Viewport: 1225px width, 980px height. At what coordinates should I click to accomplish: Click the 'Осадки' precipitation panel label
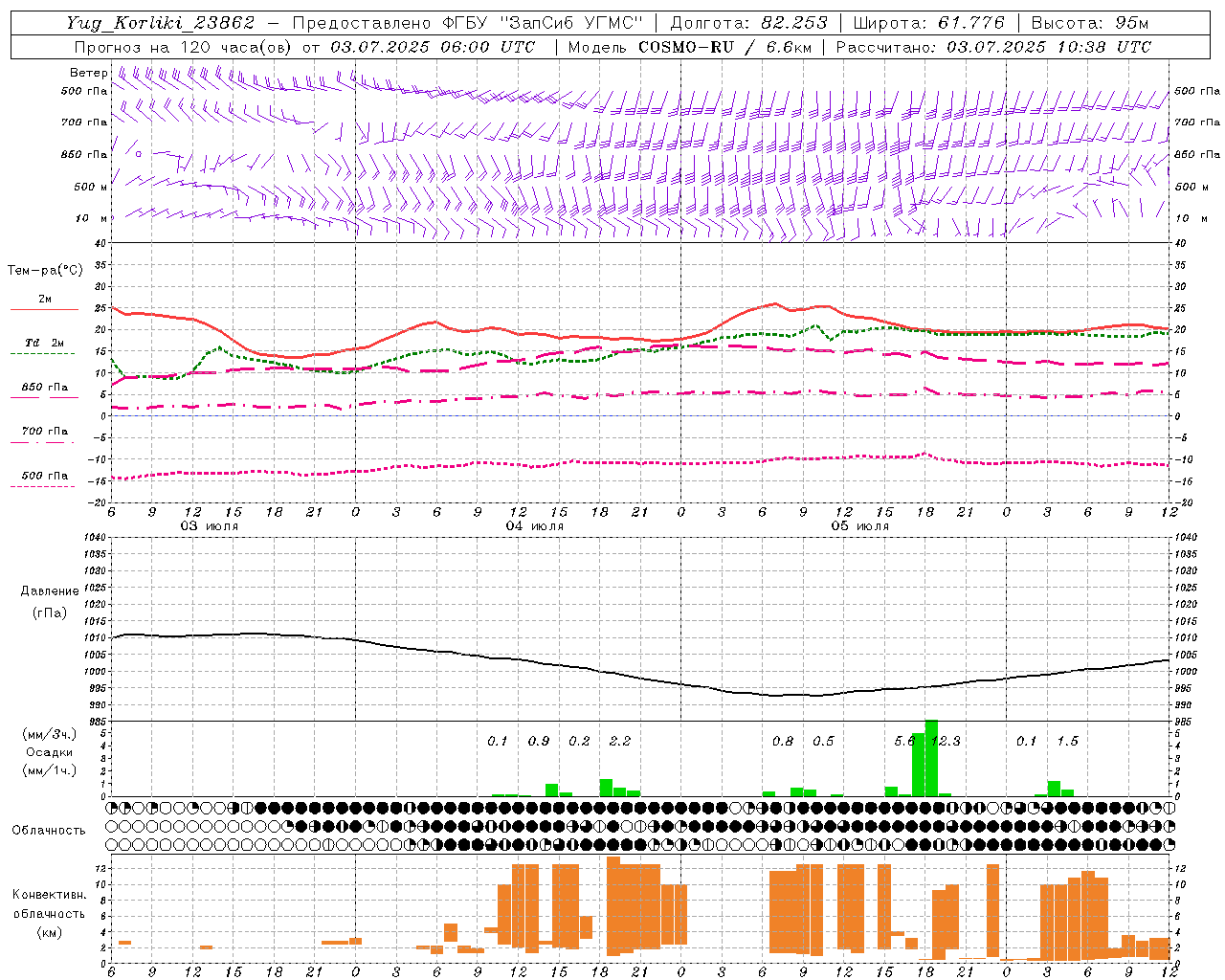(x=50, y=752)
